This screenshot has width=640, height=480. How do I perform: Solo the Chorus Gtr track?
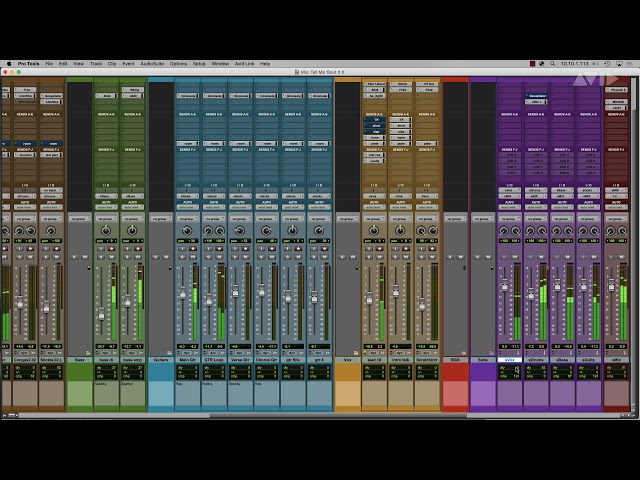261,257
